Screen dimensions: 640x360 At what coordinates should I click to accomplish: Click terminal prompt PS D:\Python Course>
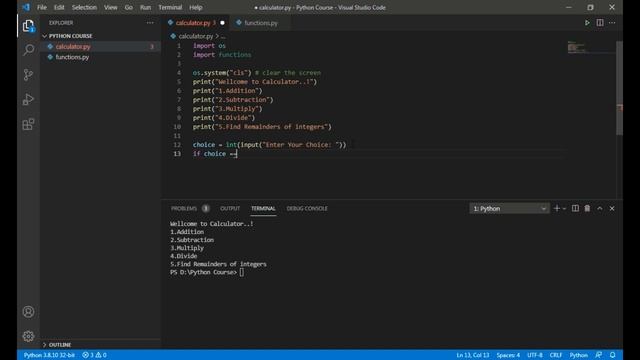click(x=203, y=272)
